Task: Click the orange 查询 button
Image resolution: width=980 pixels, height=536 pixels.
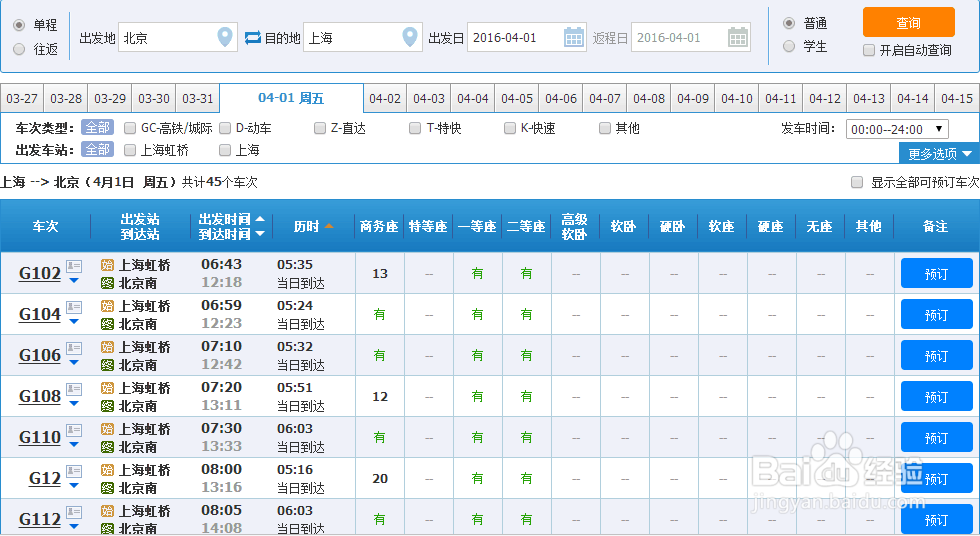Action: click(x=908, y=22)
